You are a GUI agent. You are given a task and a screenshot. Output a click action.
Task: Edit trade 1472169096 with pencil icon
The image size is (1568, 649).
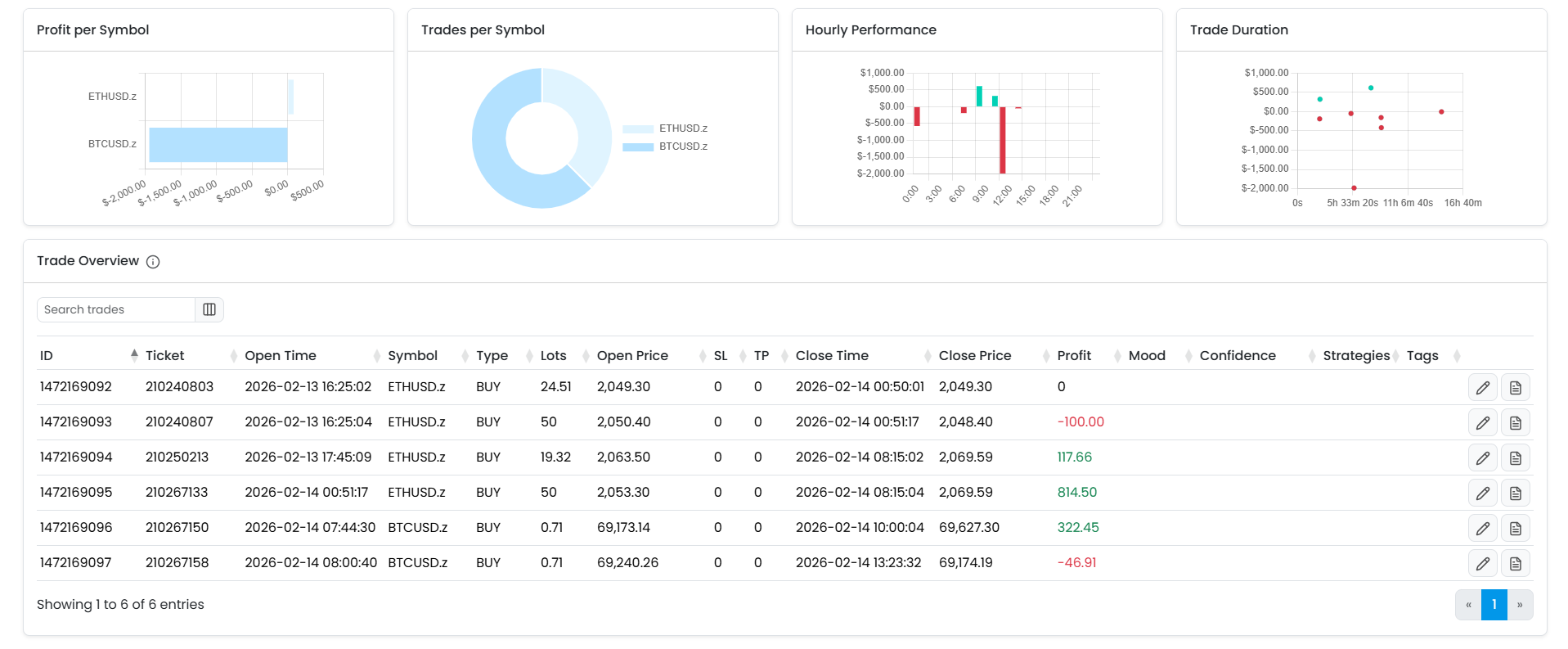click(1482, 529)
